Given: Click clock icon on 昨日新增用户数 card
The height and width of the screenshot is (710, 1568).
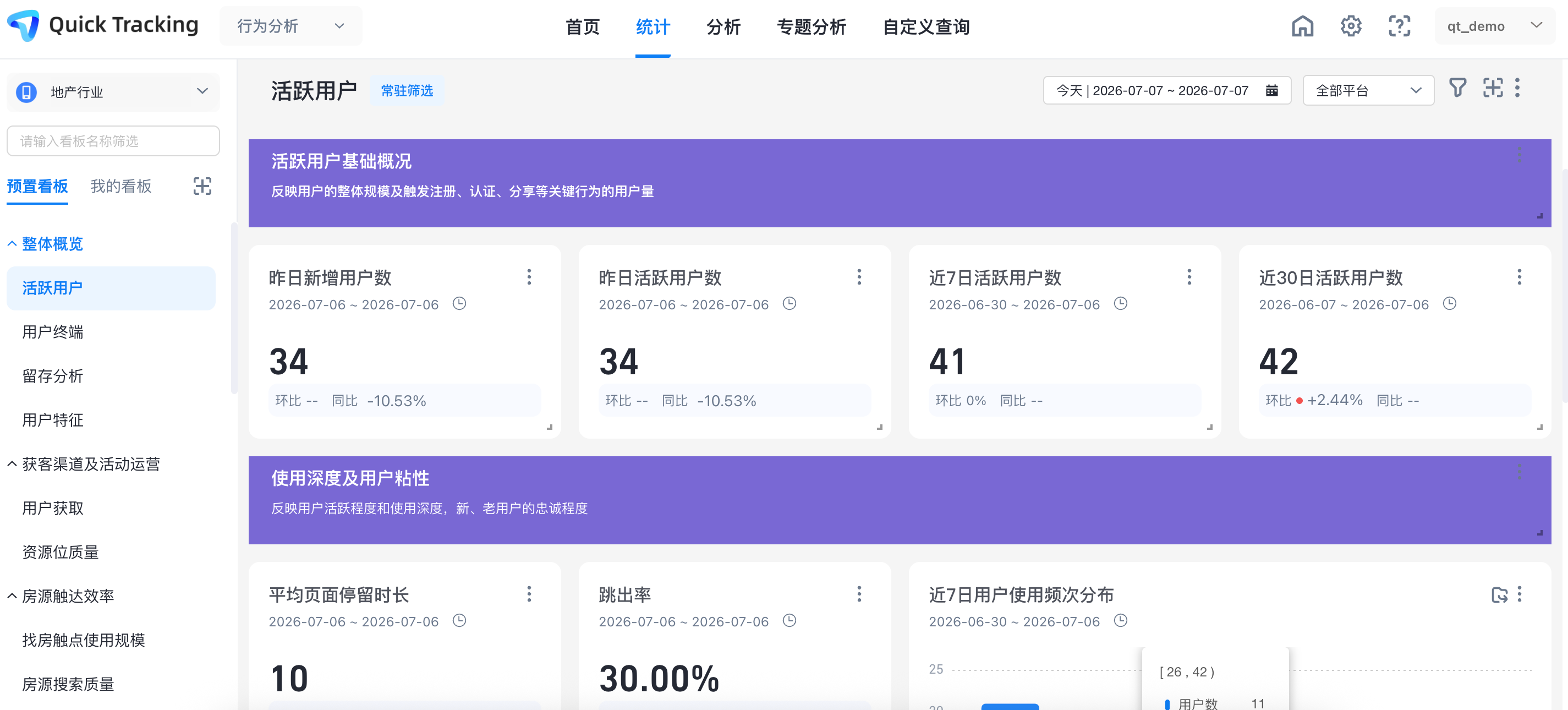Looking at the screenshot, I should (x=459, y=303).
